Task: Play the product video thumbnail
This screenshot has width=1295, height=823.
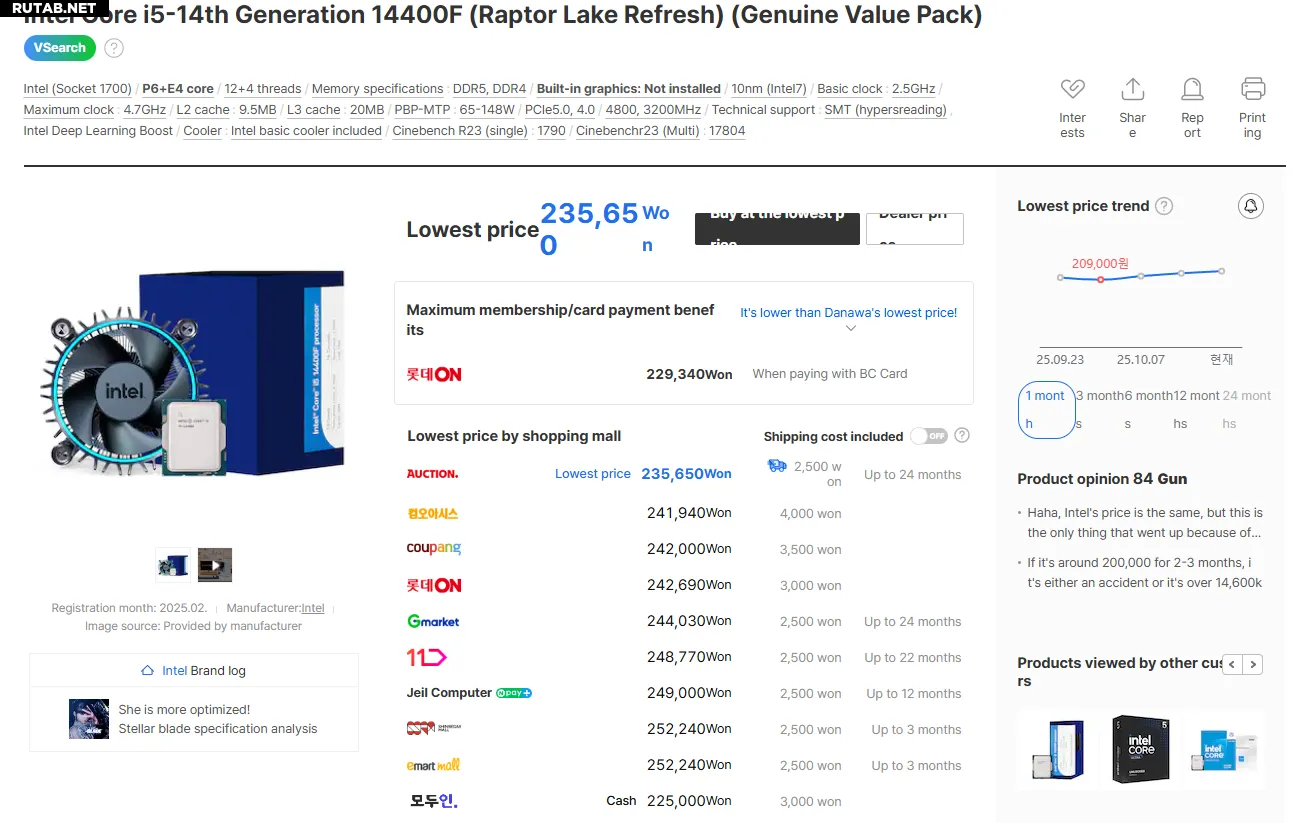Action: [215, 565]
